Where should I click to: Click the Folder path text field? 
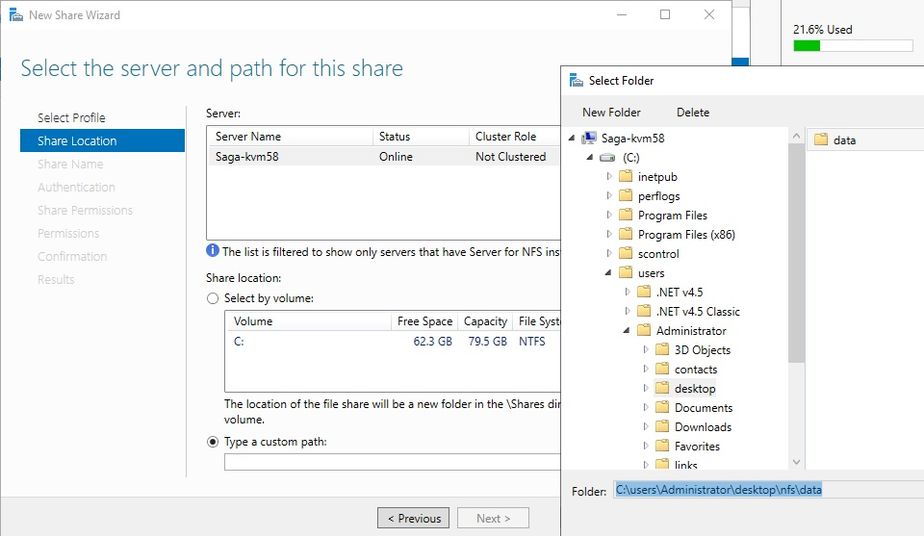tap(760, 490)
